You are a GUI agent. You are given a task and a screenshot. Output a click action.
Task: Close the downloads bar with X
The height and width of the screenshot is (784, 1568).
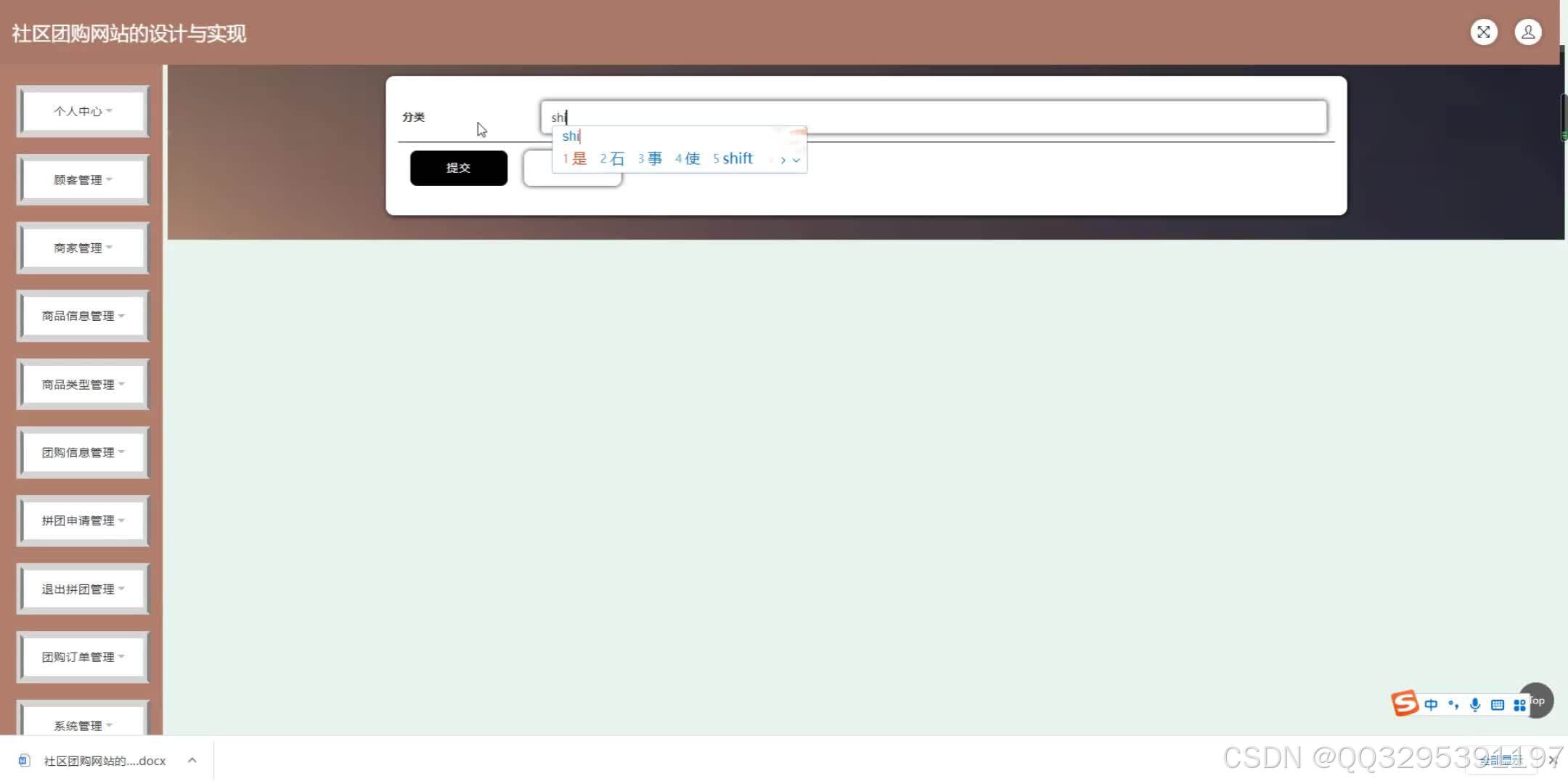pyautogui.click(x=1553, y=760)
